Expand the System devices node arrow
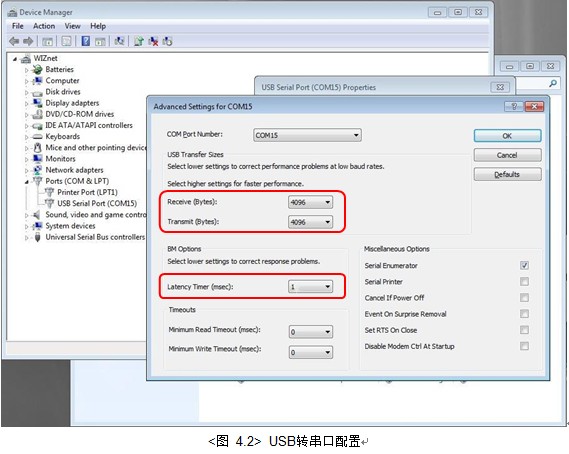 [26, 226]
